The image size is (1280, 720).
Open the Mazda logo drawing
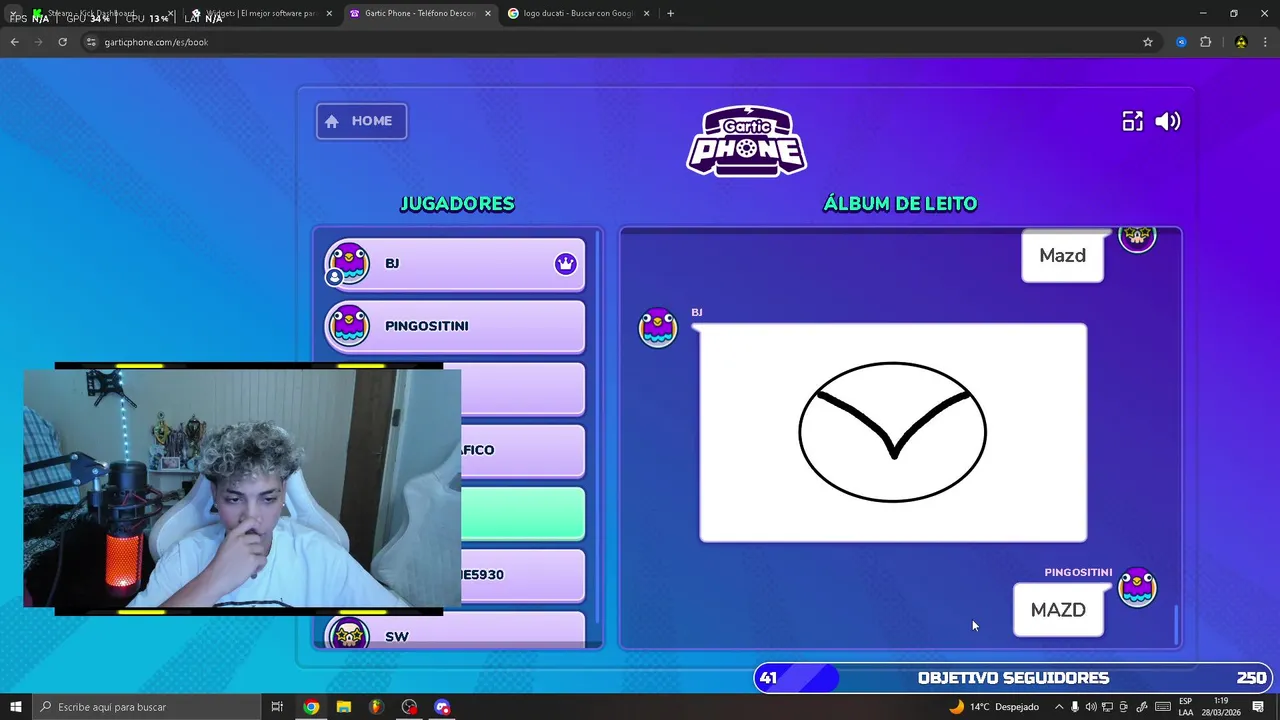[x=893, y=433]
